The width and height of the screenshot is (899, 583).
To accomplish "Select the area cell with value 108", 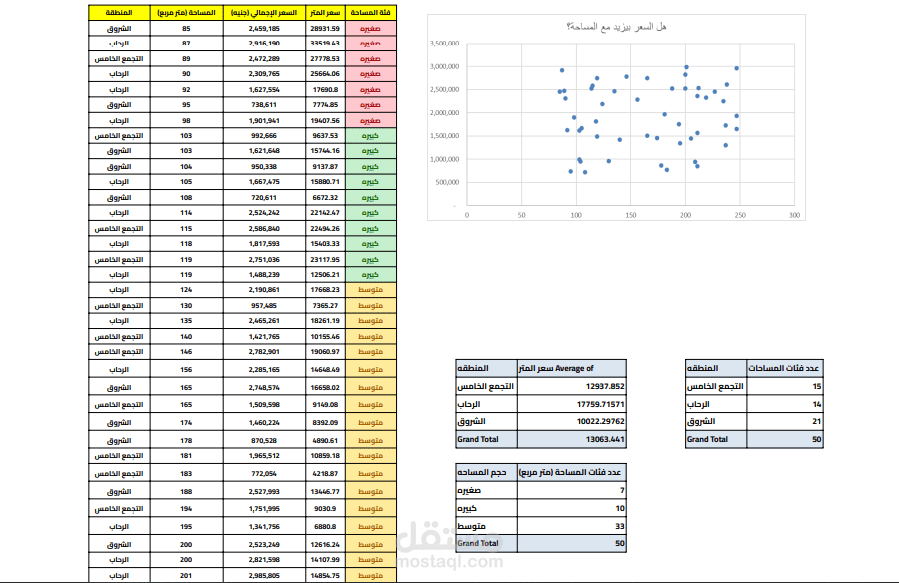I will [x=186, y=197].
